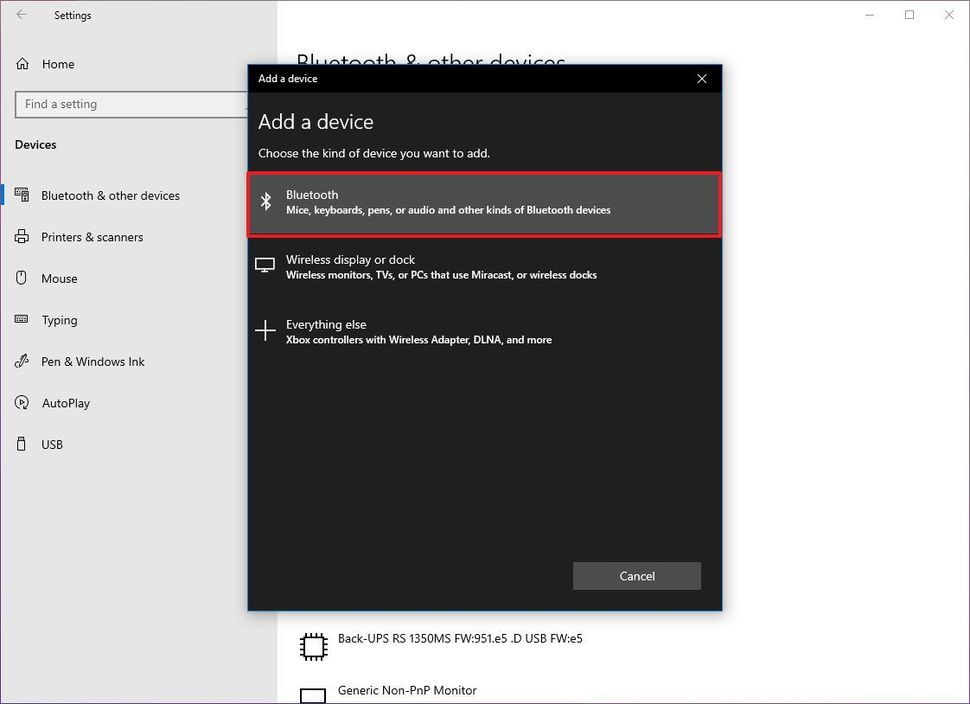Click the Typing keyboard icon

22,320
